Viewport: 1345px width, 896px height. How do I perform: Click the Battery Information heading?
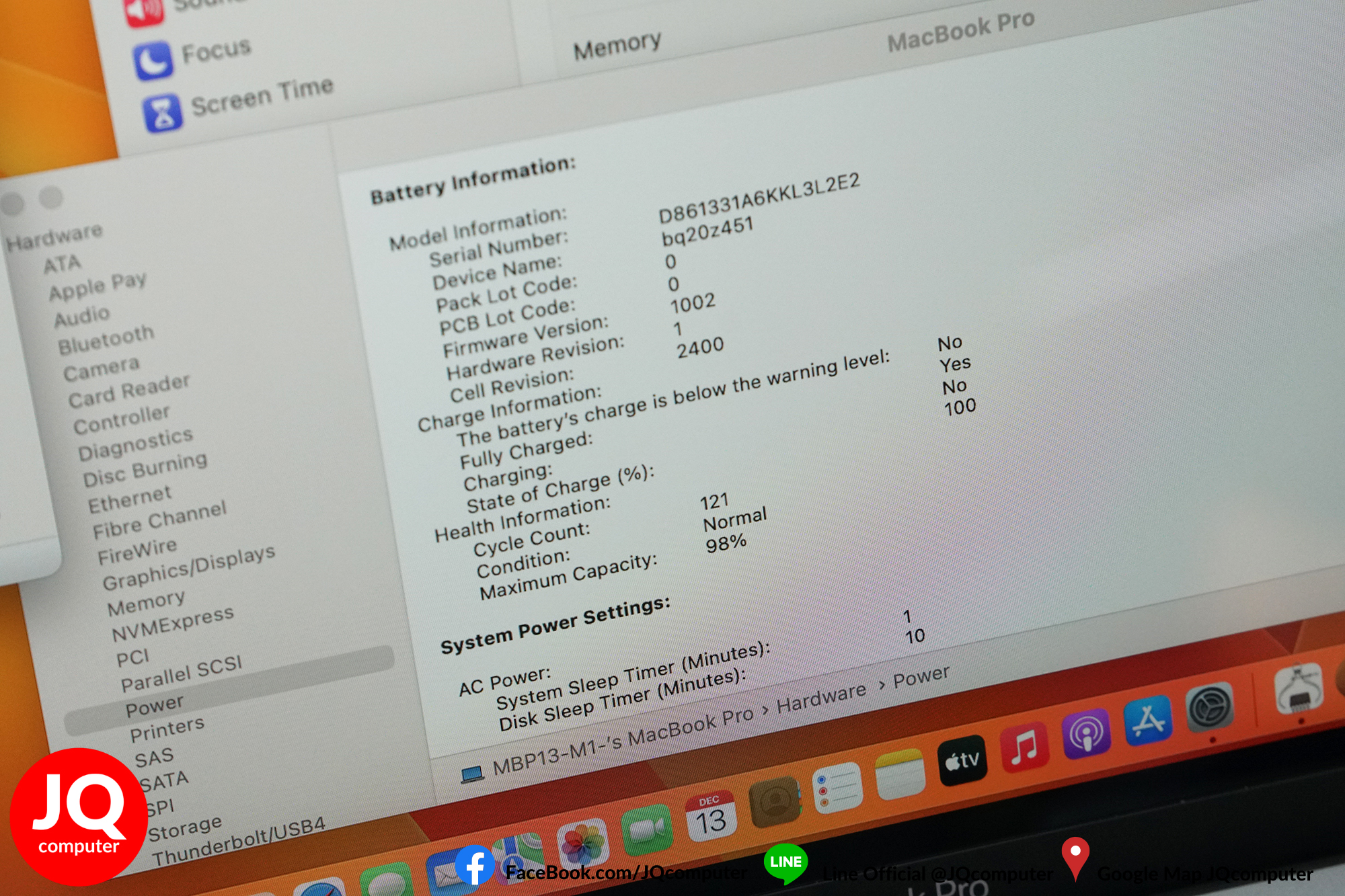(x=473, y=179)
